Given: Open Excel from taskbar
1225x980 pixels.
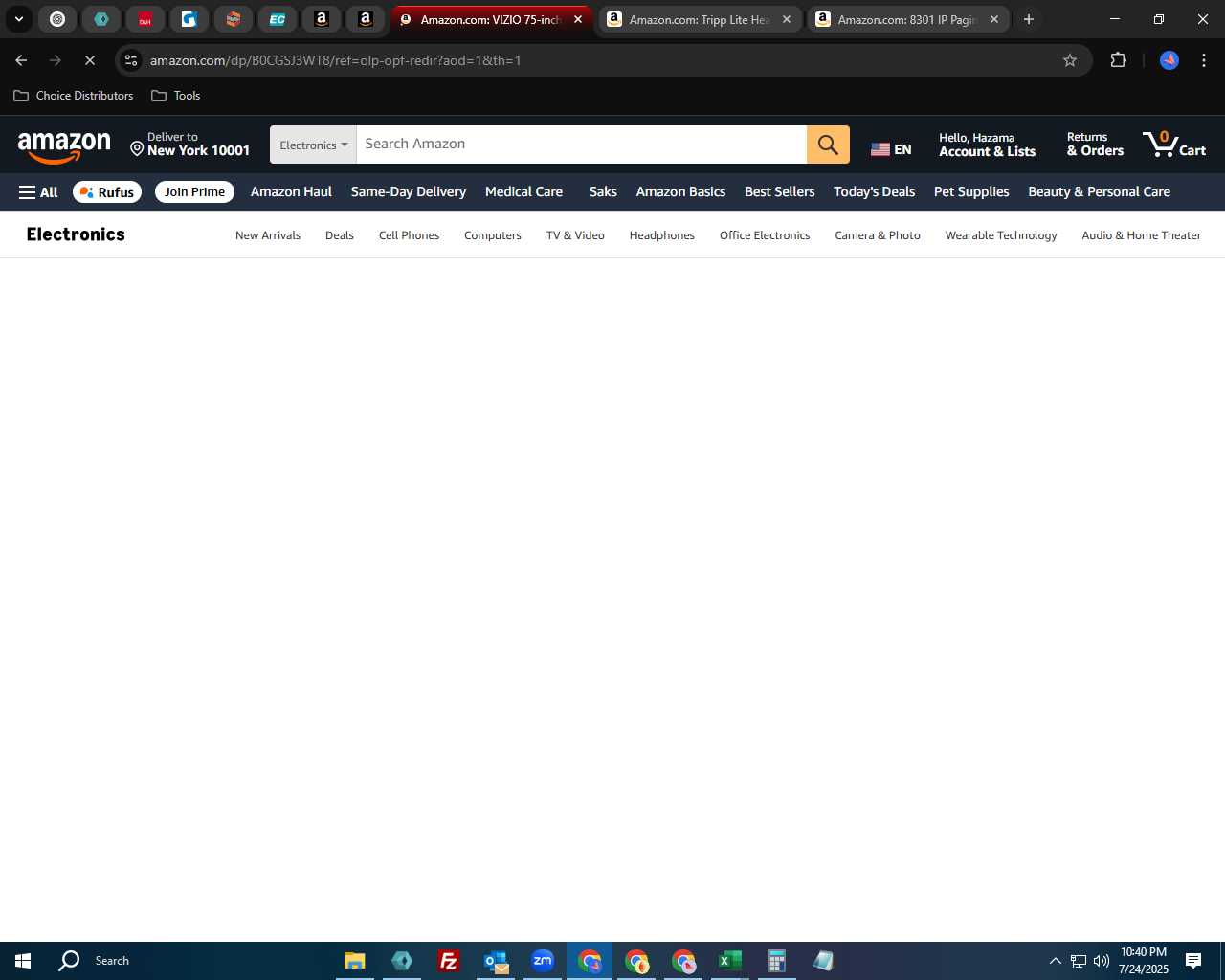Looking at the screenshot, I should (730, 961).
